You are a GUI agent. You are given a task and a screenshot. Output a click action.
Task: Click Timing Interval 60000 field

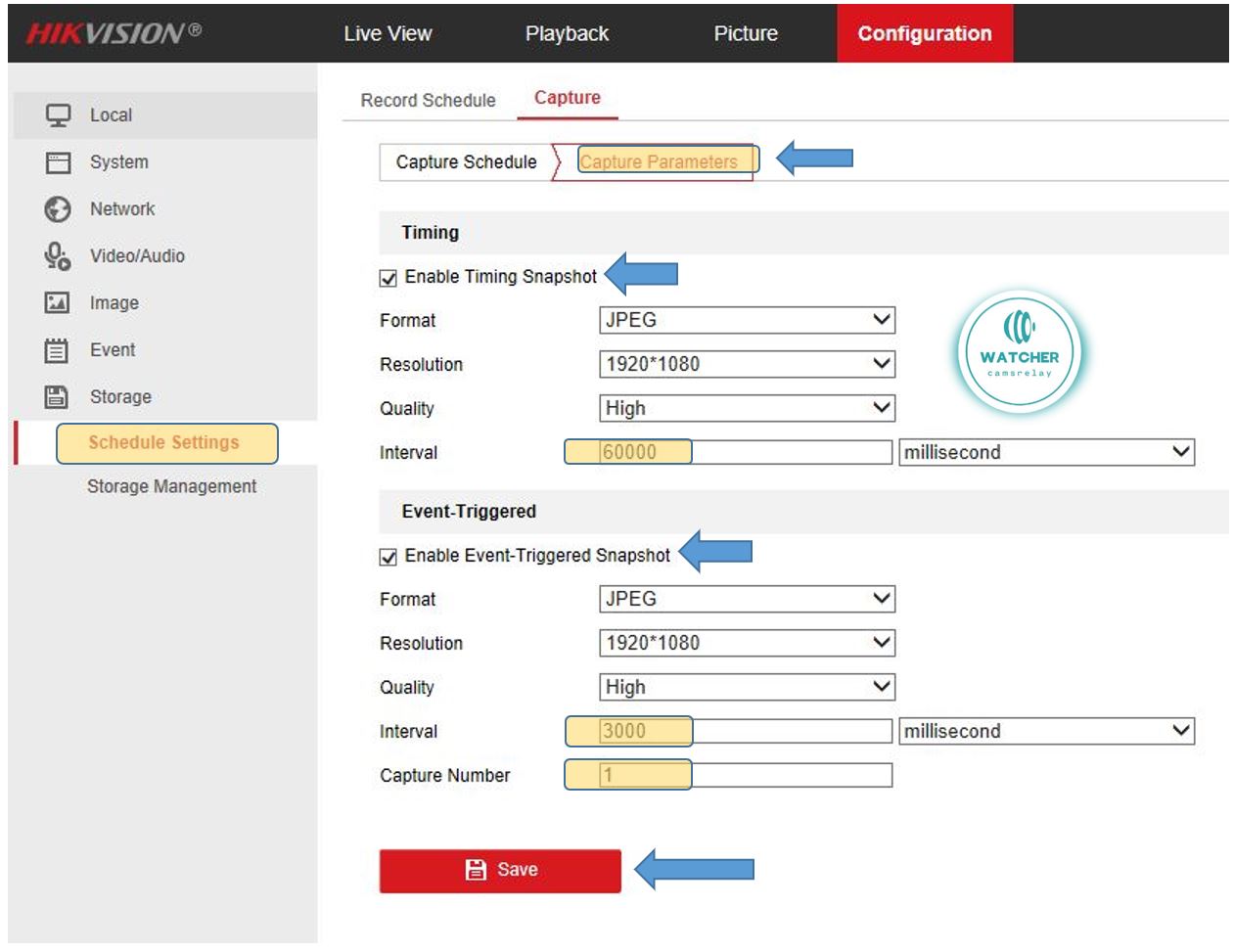(x=746, y=452)
